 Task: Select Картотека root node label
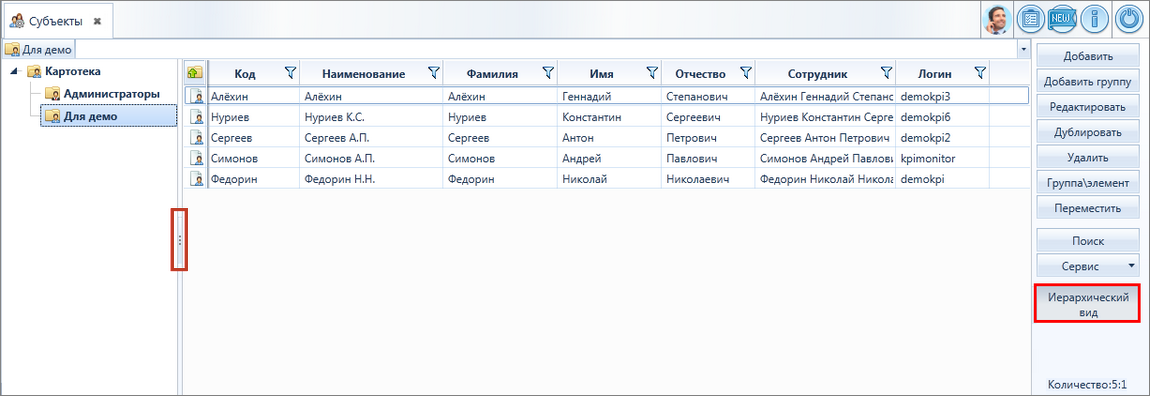pos(73,72)
